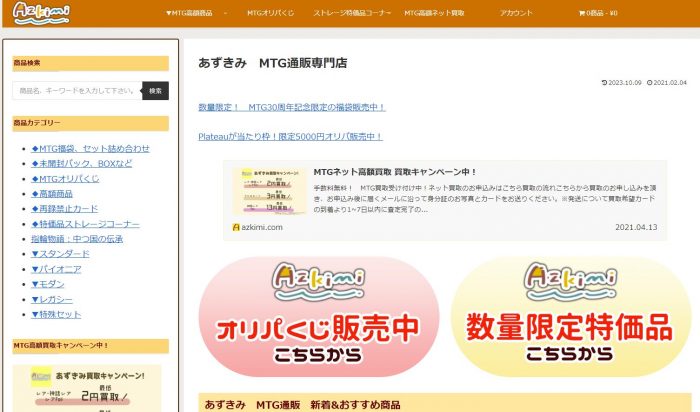
Task: Click the あずきみ MTG通販専門店 page heading
Action: click(x=272, y=63)
